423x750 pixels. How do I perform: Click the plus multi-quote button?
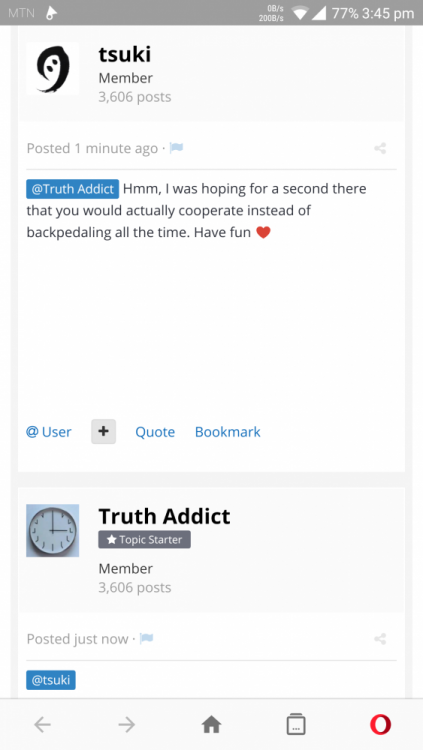click(103, 431)
